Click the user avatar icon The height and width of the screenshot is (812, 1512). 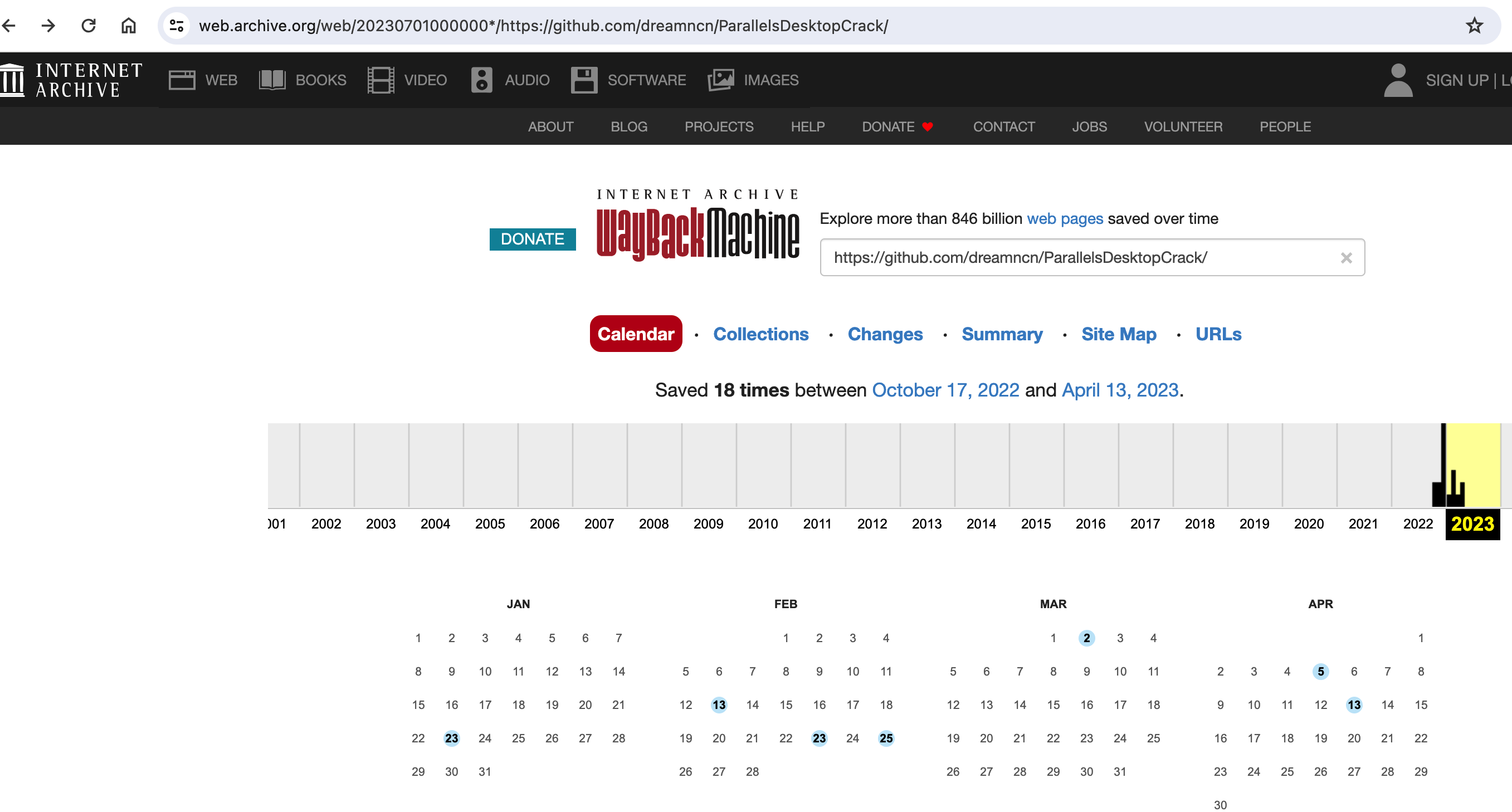[x=1398, y=80]
